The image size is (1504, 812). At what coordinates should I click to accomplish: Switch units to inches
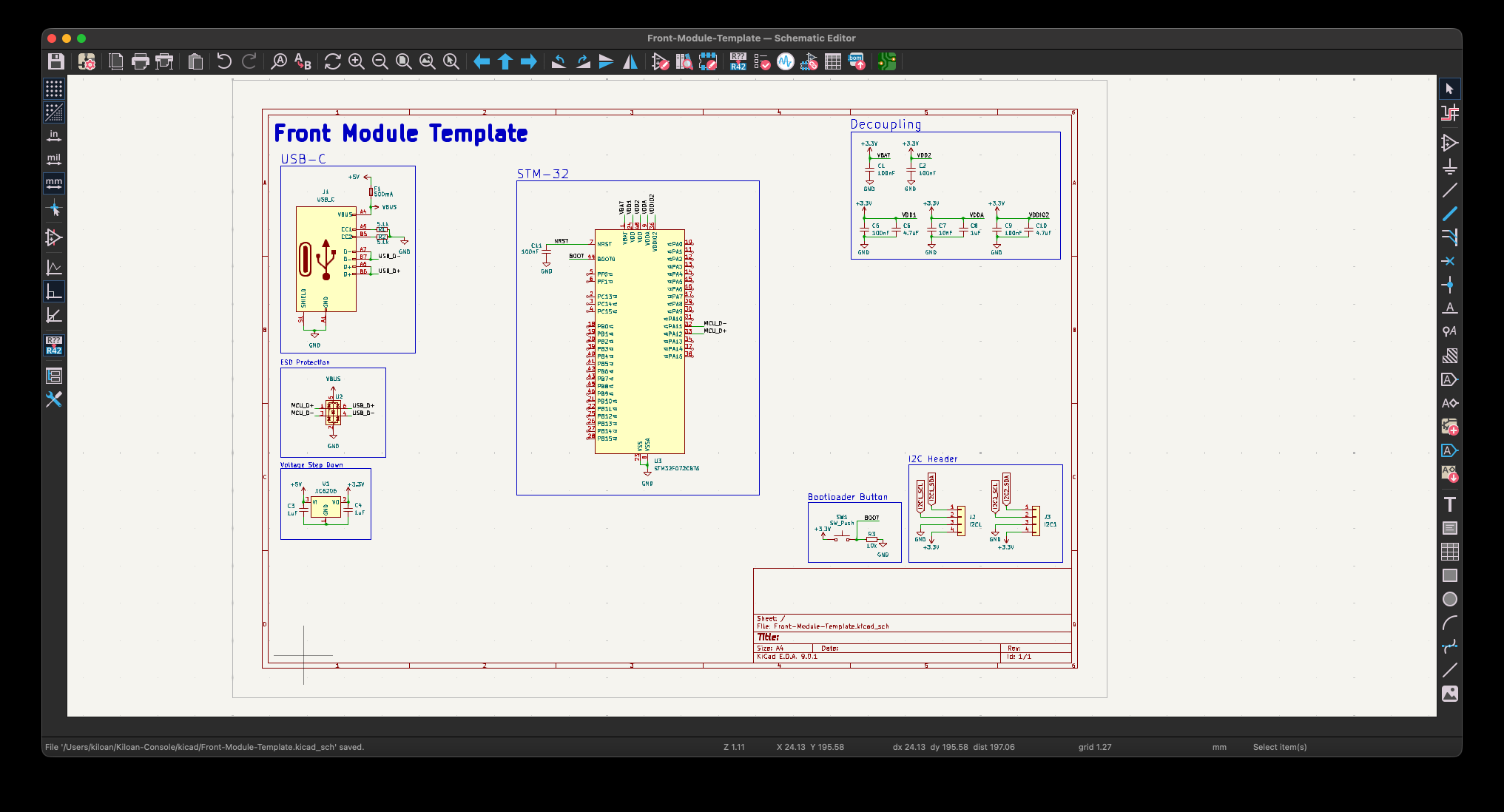[54, 135]
